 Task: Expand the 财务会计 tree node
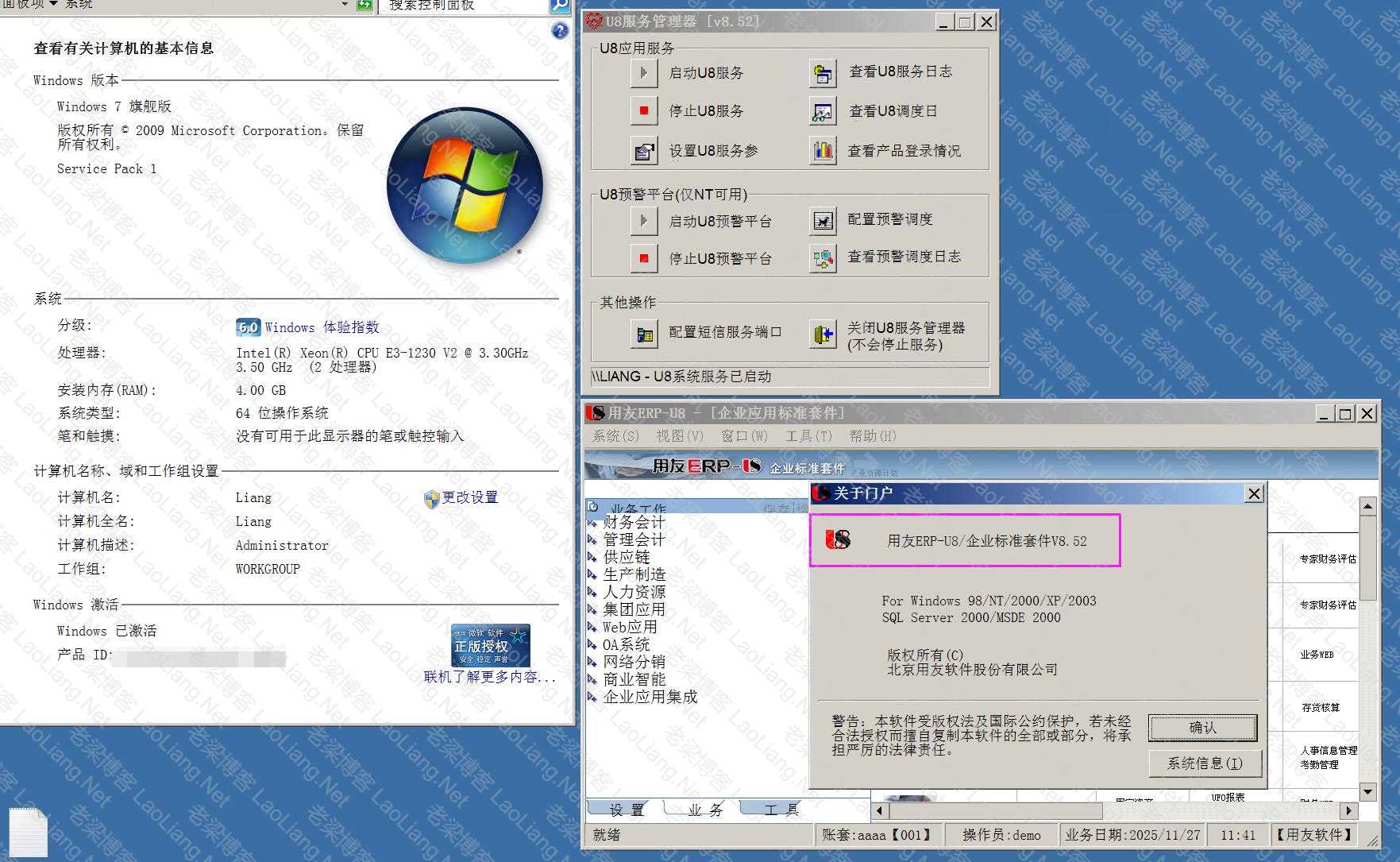click(592, 522)
